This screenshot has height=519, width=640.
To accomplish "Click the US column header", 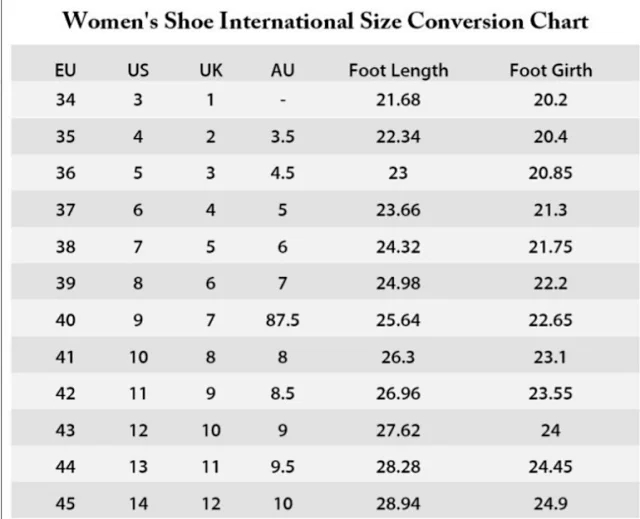I will pos(138,71).
